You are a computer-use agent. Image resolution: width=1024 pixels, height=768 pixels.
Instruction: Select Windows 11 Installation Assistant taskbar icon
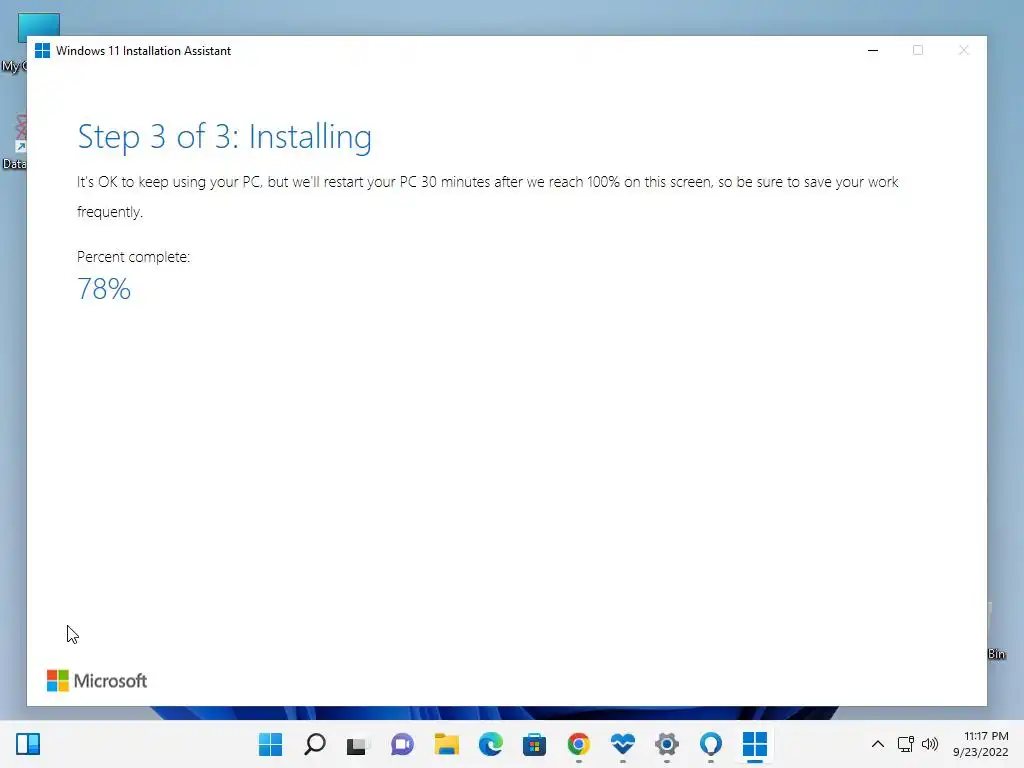pos(754,744)
